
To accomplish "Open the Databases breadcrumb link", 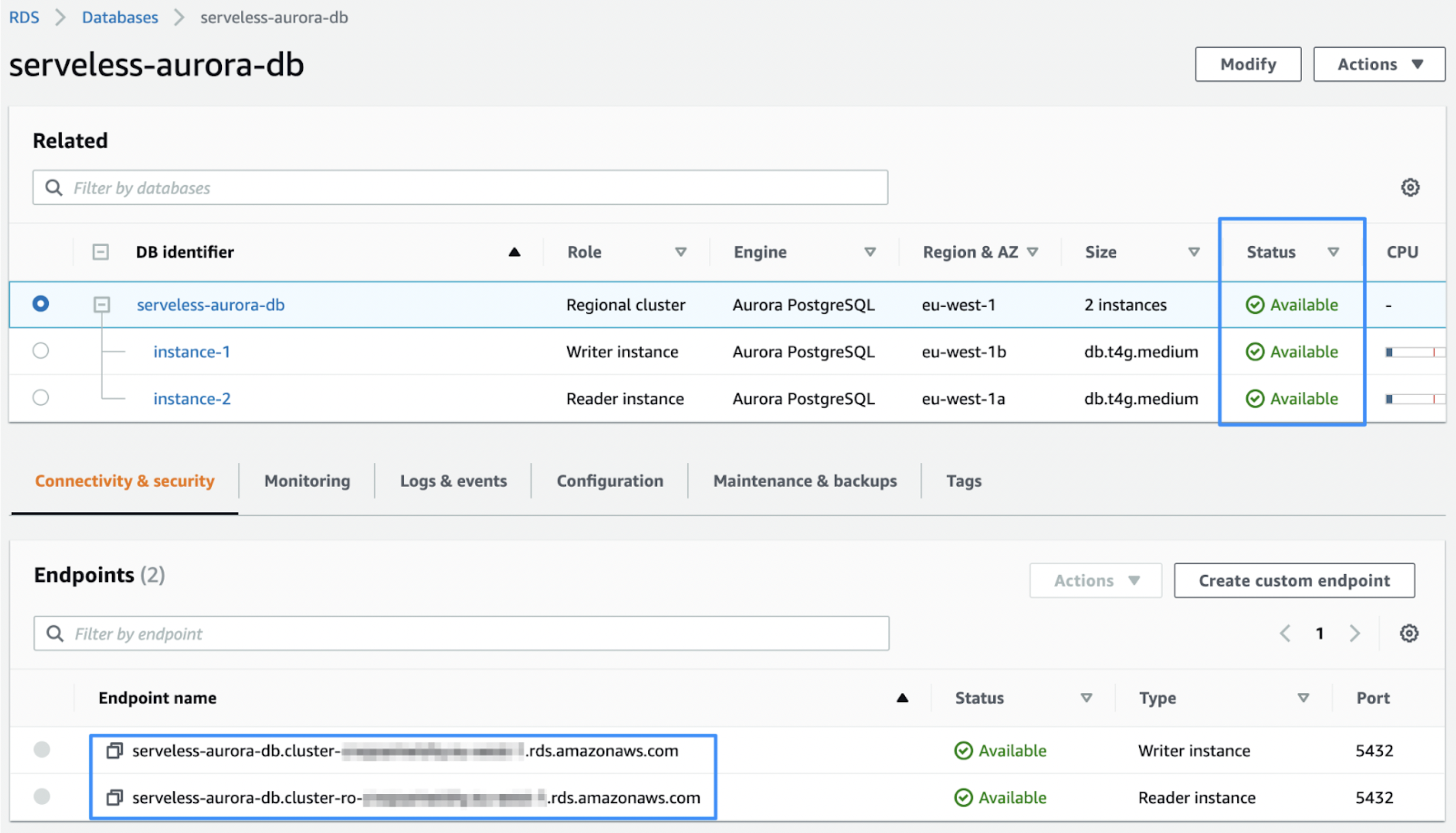I will [119, 16].
